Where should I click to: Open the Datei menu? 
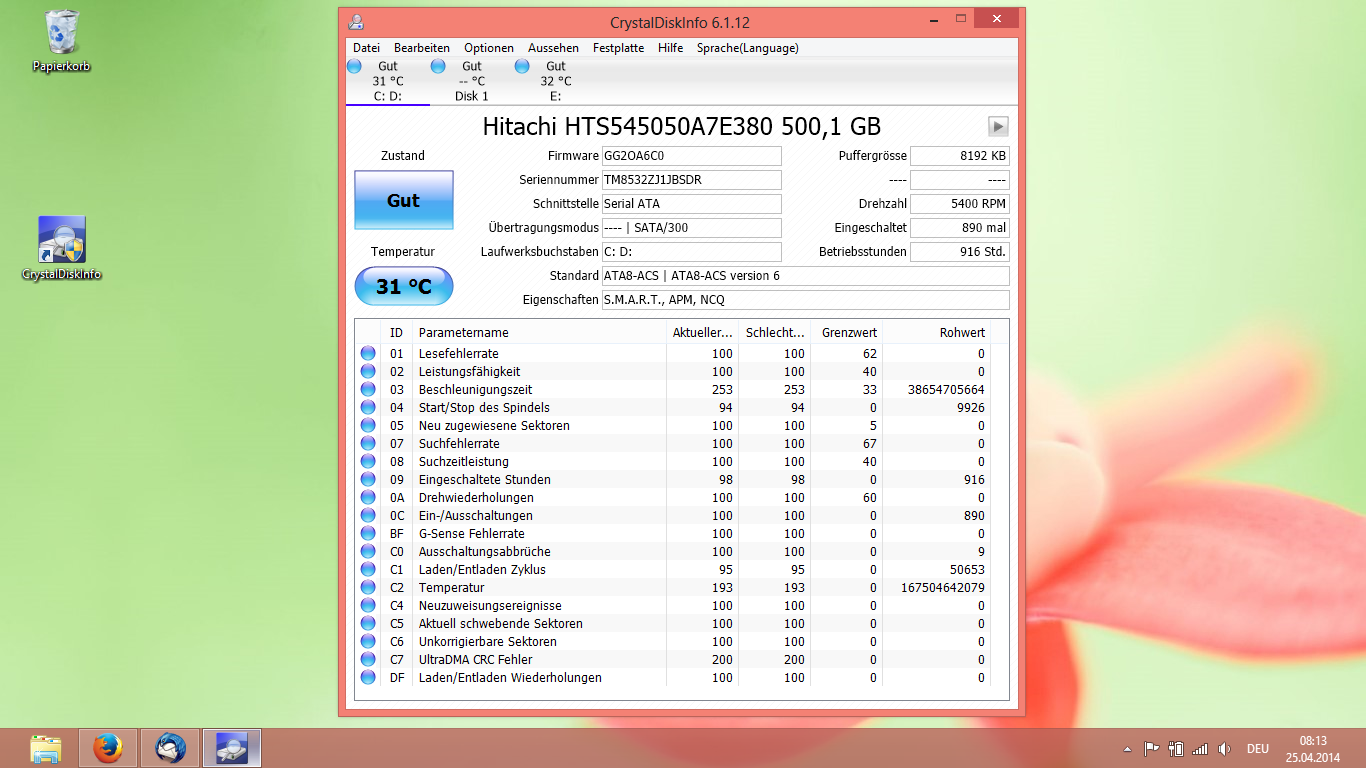coord(366,47)
